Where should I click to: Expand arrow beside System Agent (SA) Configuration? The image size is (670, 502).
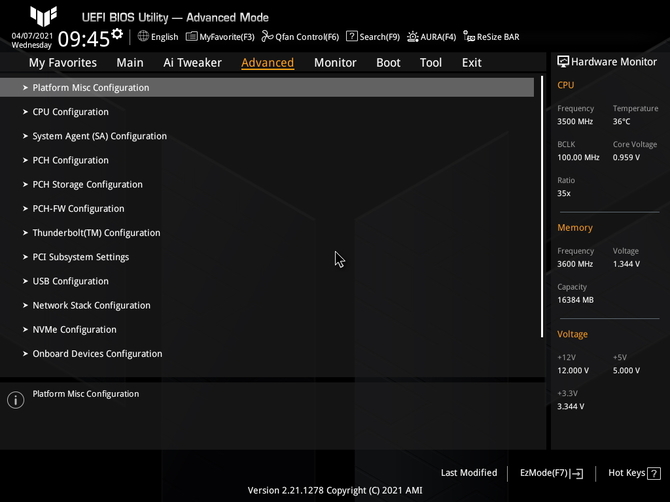(x=25, y=136)
